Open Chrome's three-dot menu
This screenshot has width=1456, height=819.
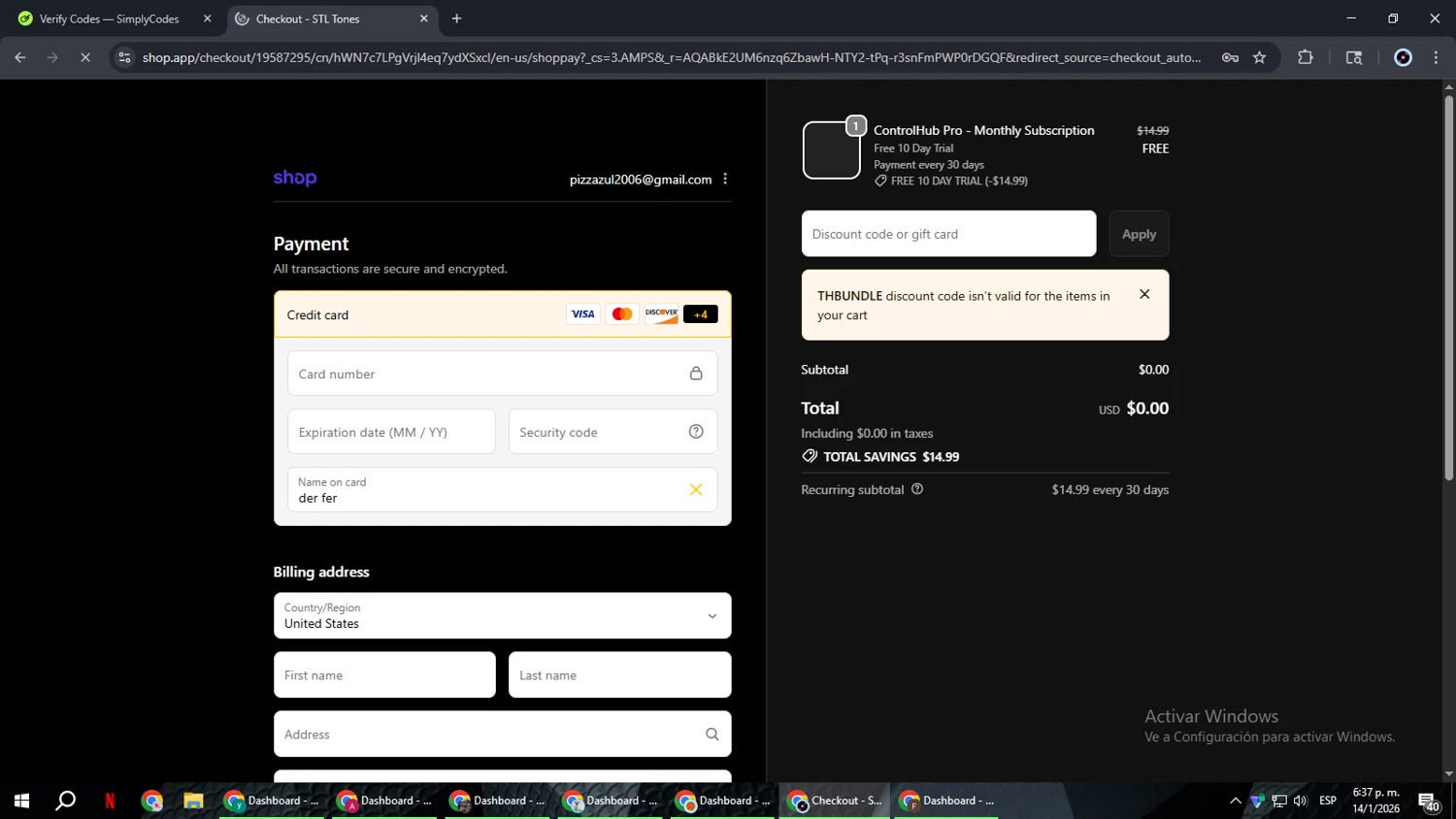1436,57
